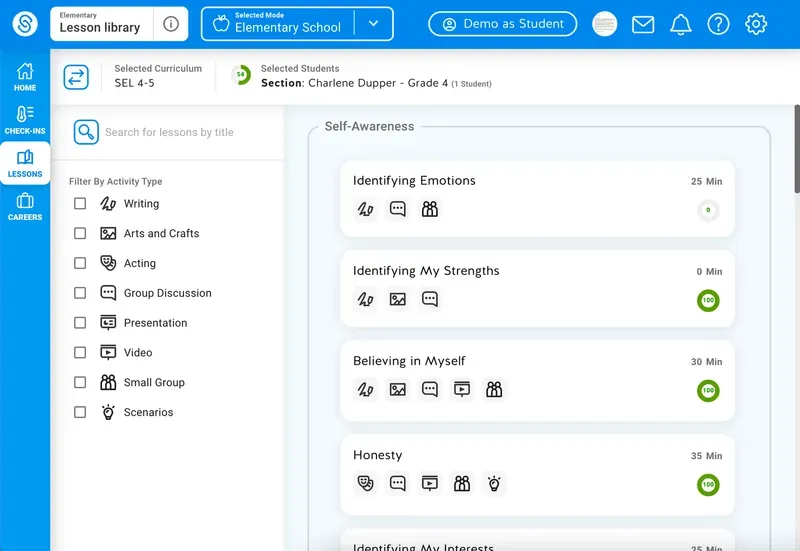Open the Lesson library info icon
The width and height of the screenshot is (800, 551).
pyautogui.click(x=171, y=23)
